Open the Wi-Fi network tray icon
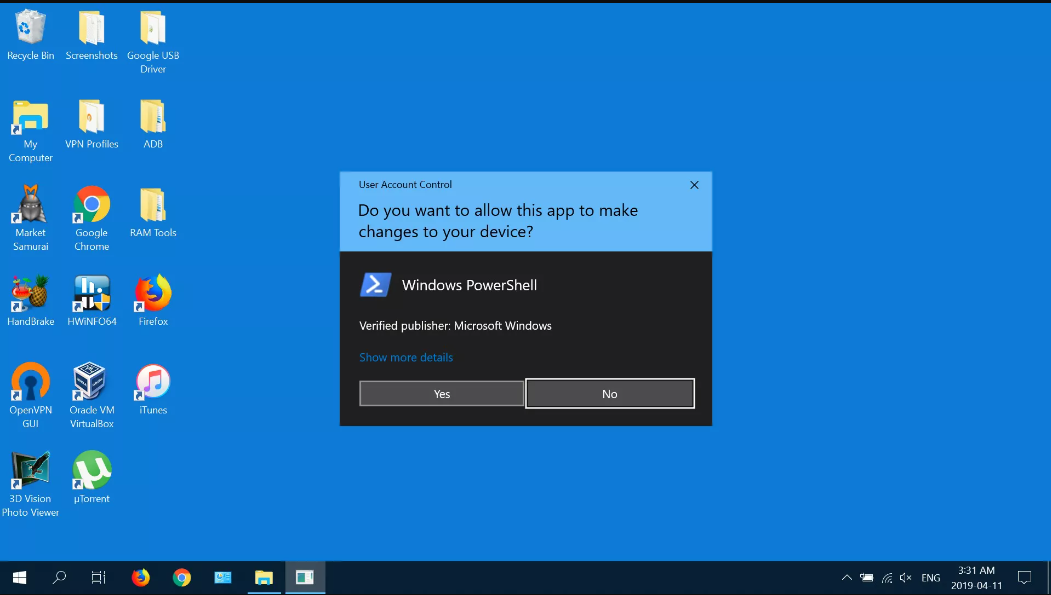Viewport: 1051px width, 595px height. [887, 578]
